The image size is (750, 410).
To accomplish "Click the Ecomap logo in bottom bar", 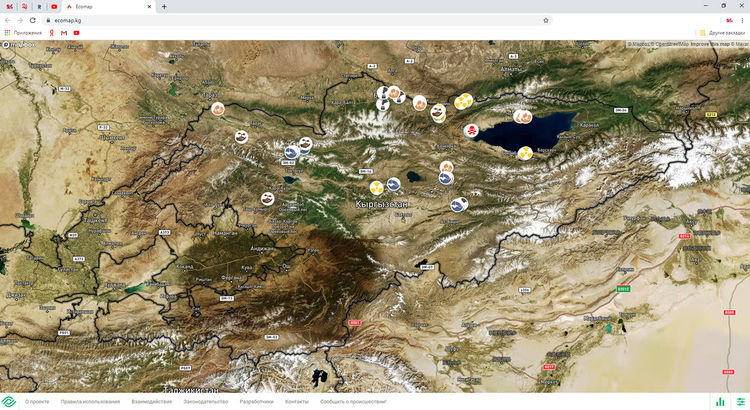I will [x=8, y=401].
